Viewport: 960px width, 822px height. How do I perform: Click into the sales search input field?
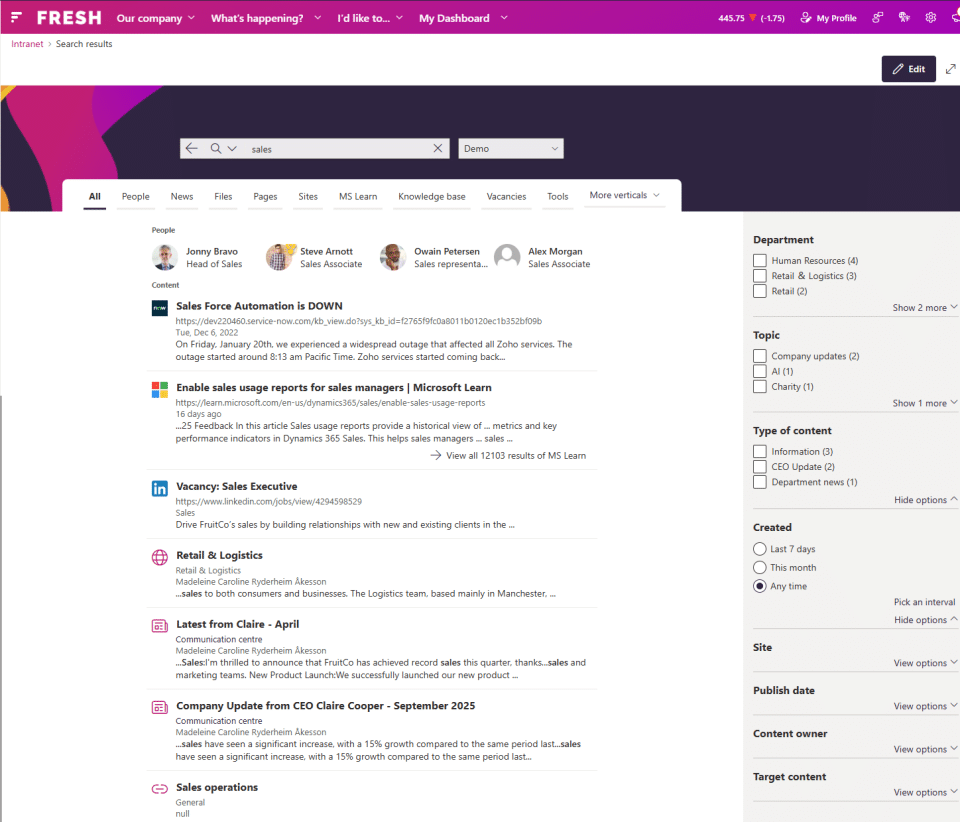335,148
